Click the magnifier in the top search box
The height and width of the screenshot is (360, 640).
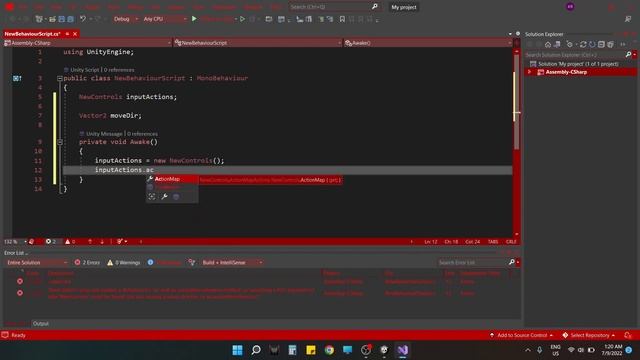coord(375,7)
